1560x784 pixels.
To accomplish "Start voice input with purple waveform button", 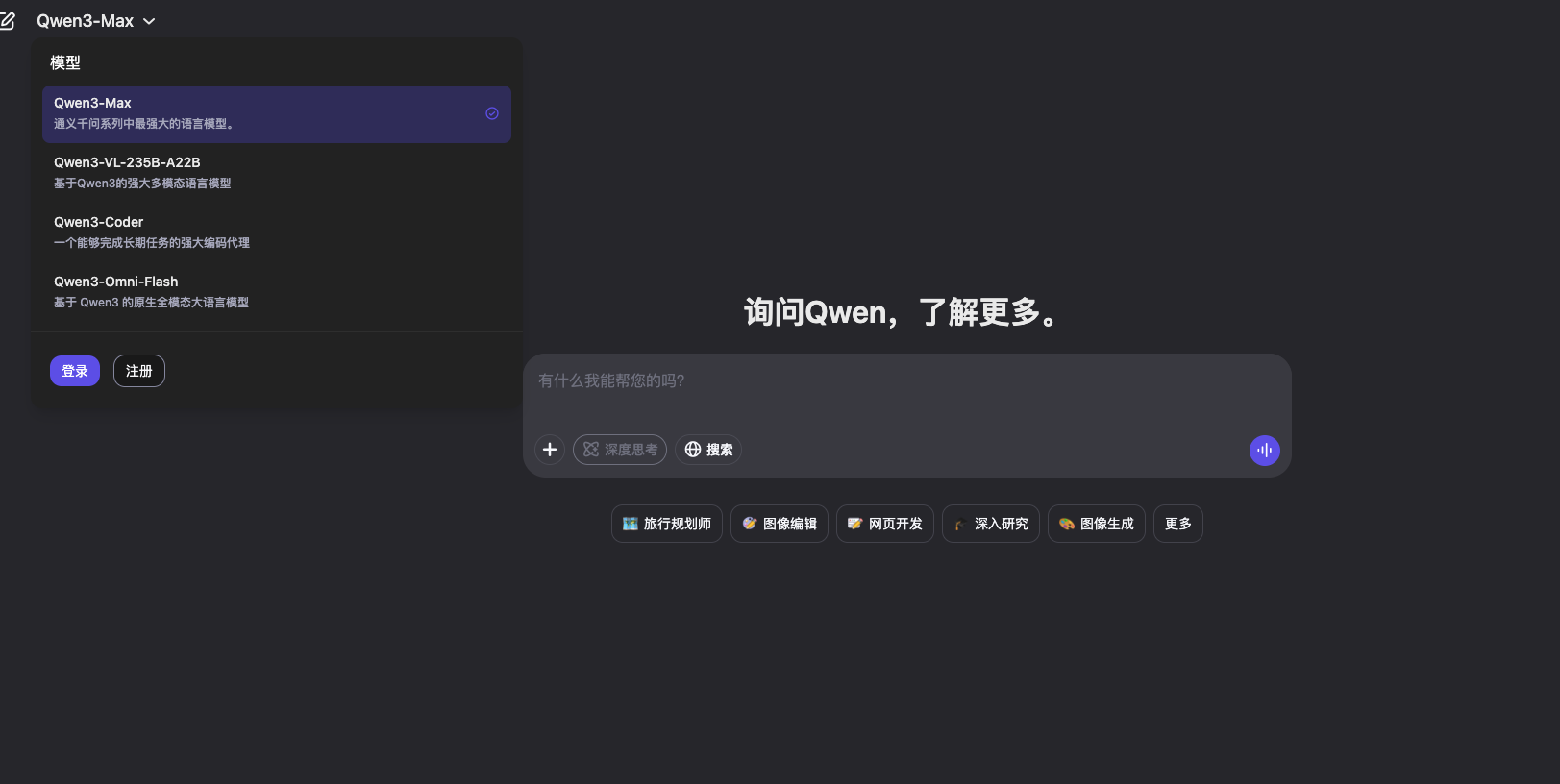I will click(x=1265, y=450).
